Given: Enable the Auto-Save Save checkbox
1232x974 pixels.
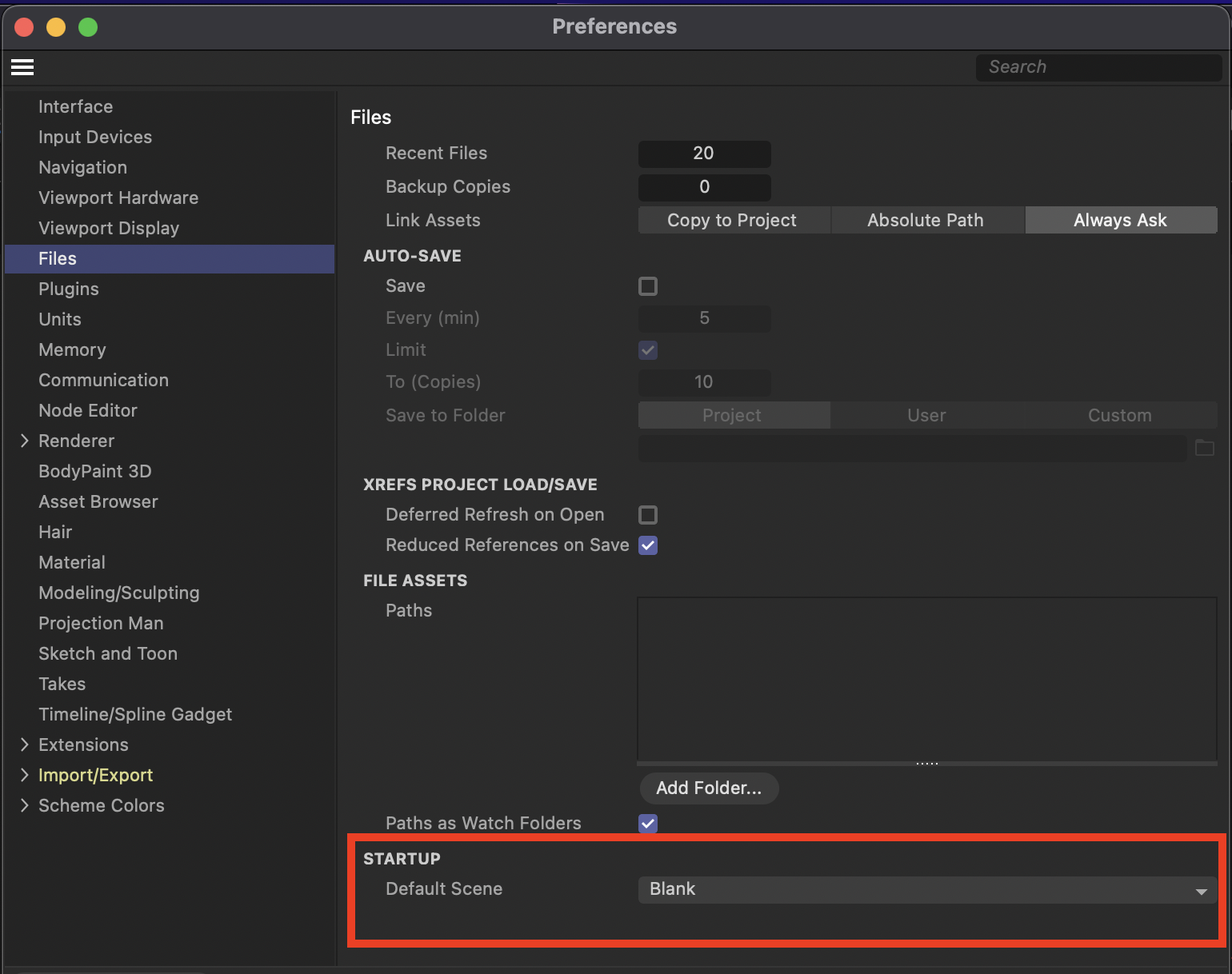Looking at the screenshot, I should tap(648, 286).
